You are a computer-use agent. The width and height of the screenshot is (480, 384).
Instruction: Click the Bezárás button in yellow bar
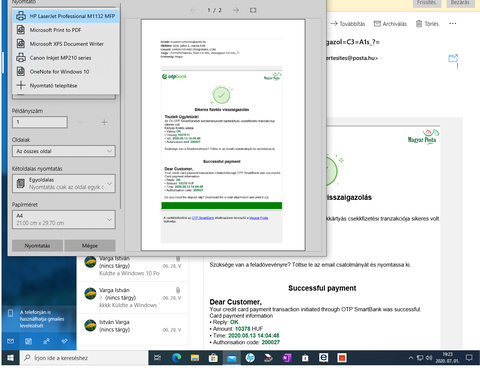coord(460,3)
